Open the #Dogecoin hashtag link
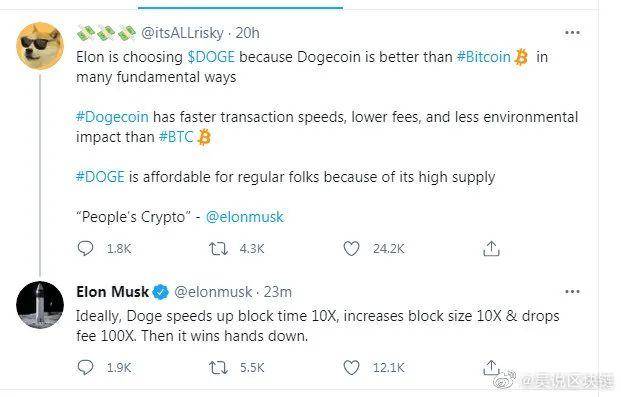 click(x=112, y=117)
